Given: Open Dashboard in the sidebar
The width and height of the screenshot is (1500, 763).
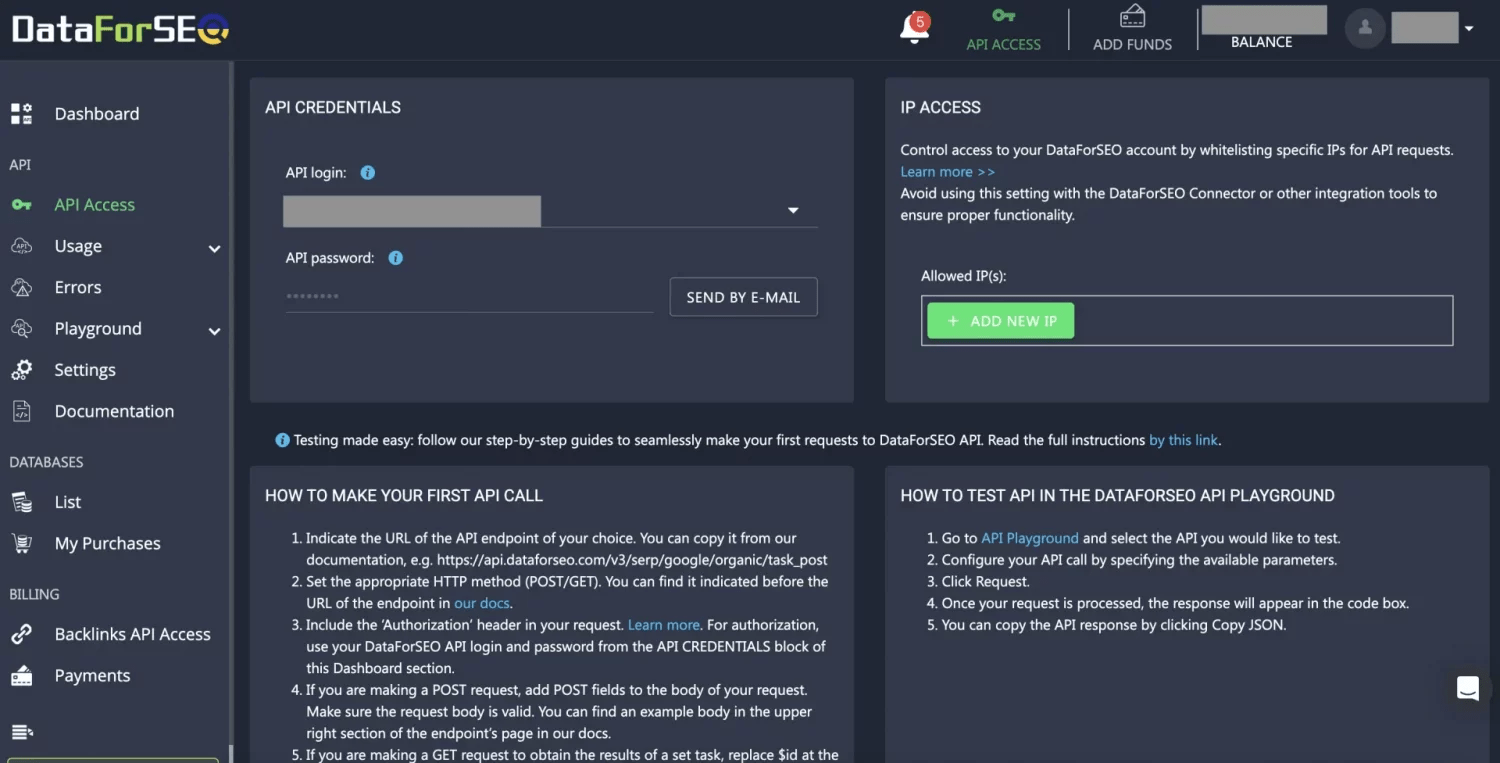Looking at the screenshot, I should [97, 114].
